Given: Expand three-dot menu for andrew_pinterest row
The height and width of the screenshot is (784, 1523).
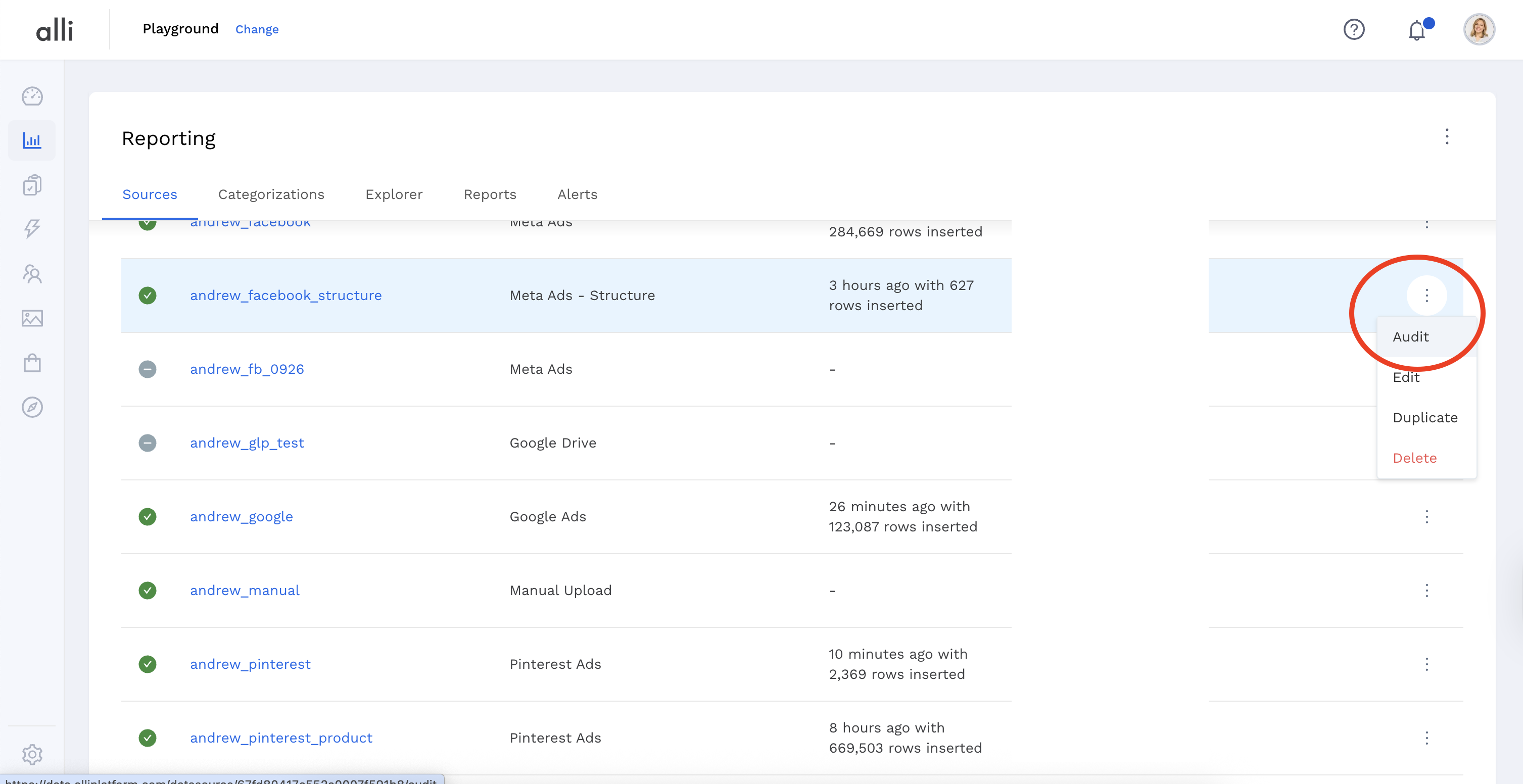Looking at the screenshot, I should tap(1426, 664).
